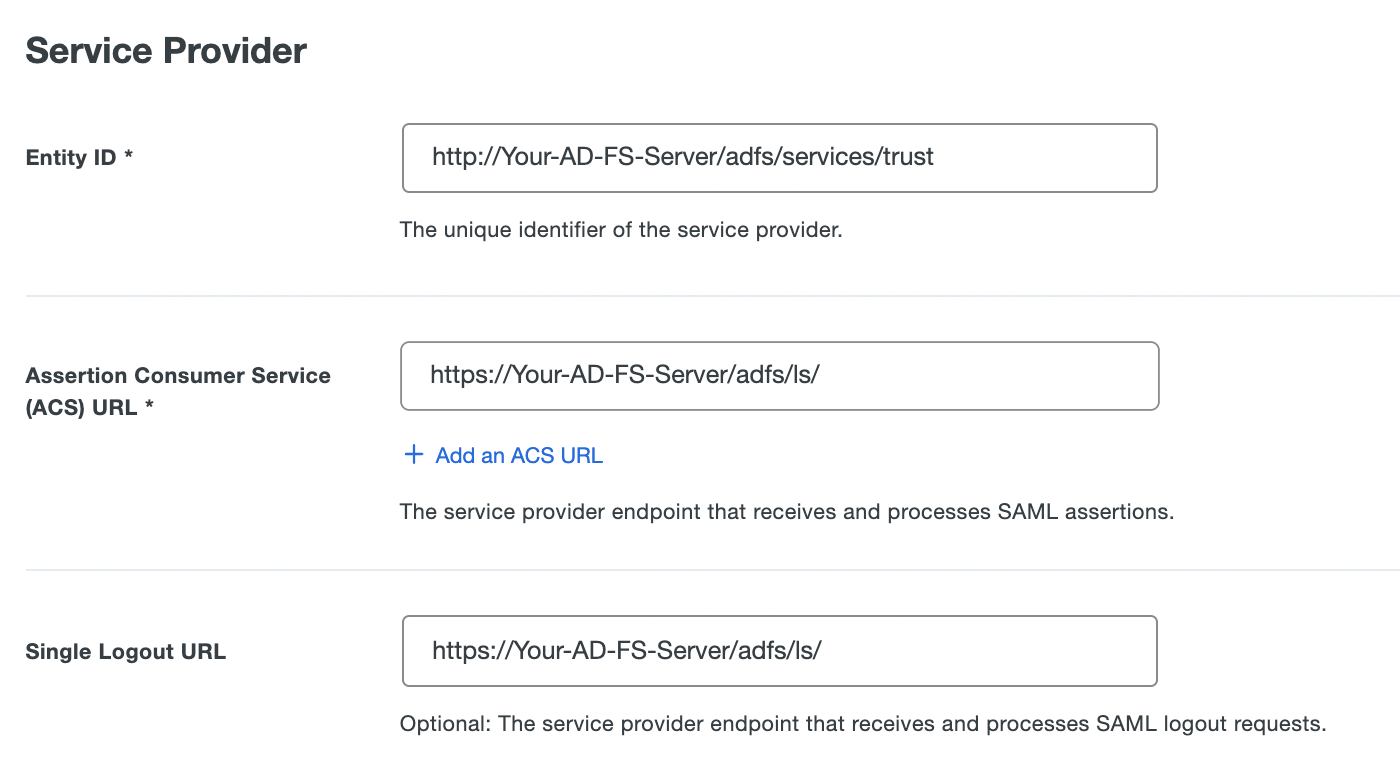This screenshot has height=776, width=1400.
Task: Click the unique identifier helper text
Action: 620,230
